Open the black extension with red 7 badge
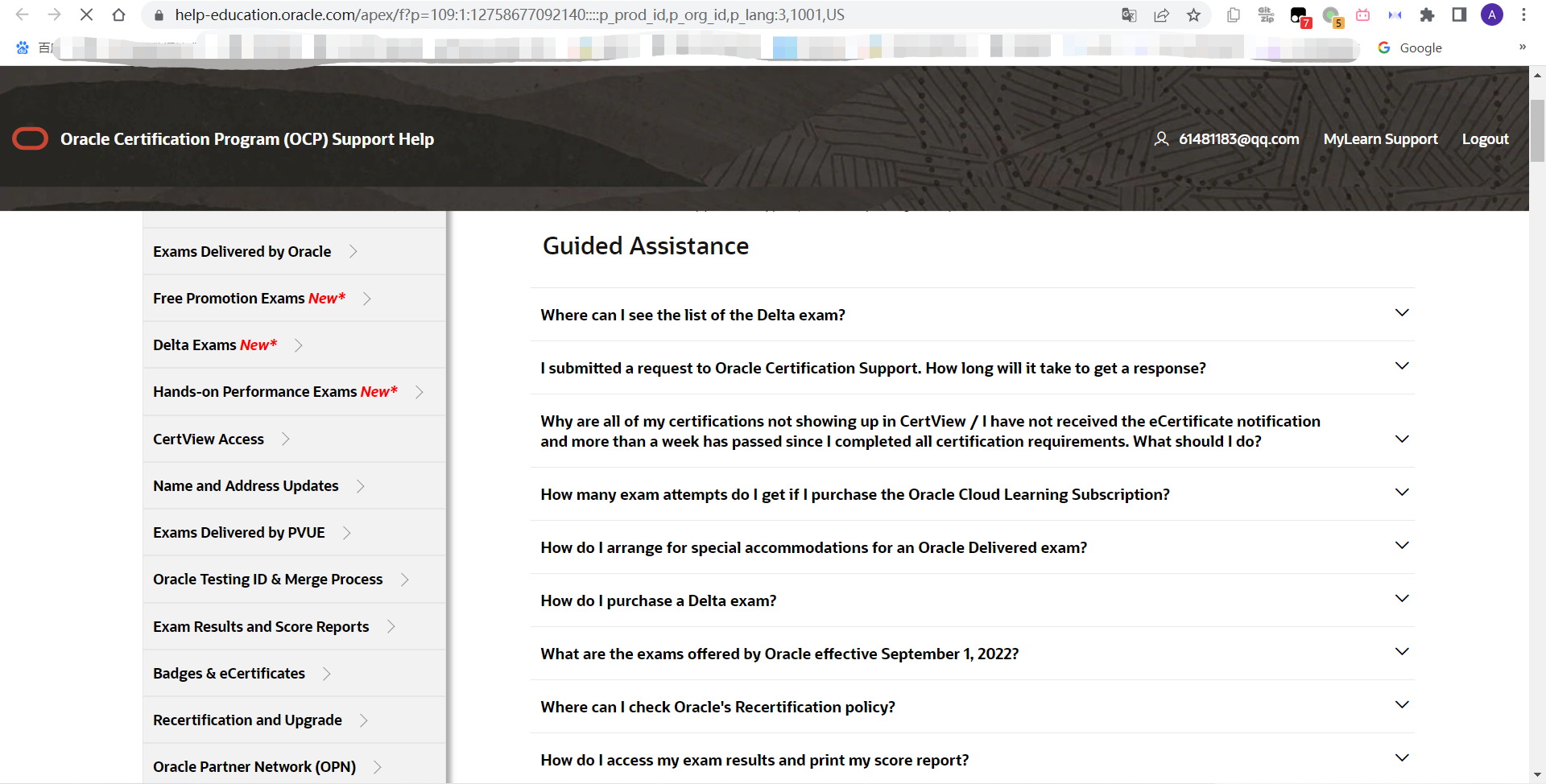This screenshot has width=1546, height=784. pyautogui.click(x=1299, y=16)
